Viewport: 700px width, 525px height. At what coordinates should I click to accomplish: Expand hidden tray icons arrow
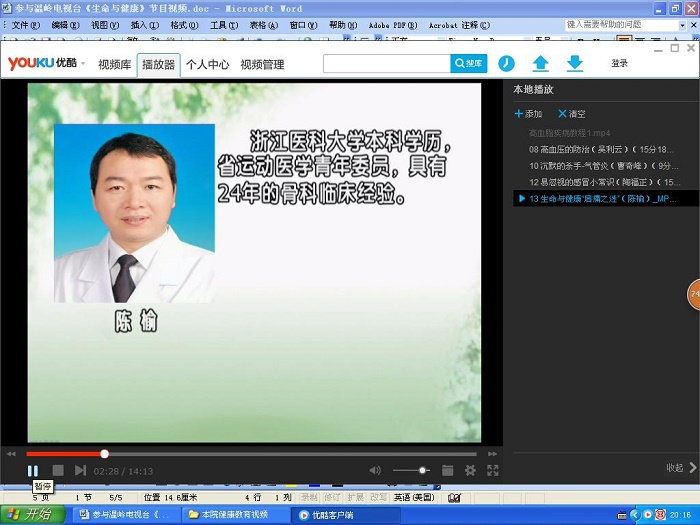click(635, 515)
